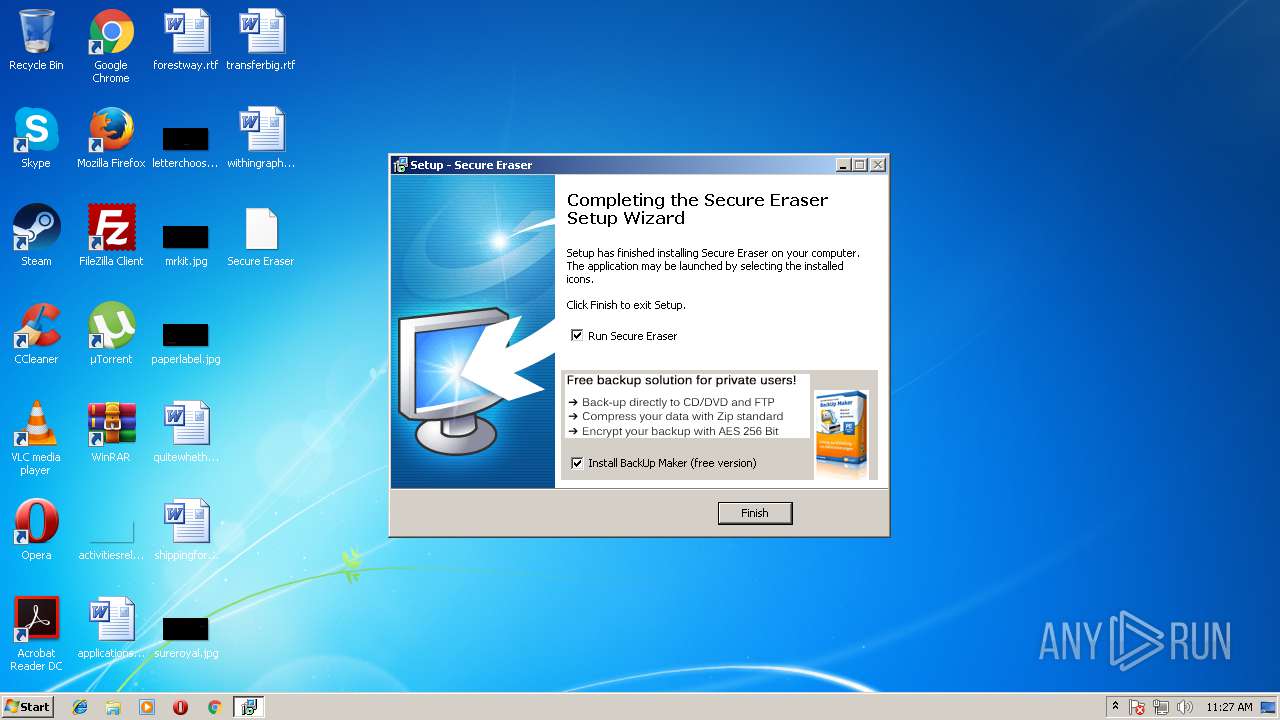Open Internet Explorer from taskbar

(80, 707)
